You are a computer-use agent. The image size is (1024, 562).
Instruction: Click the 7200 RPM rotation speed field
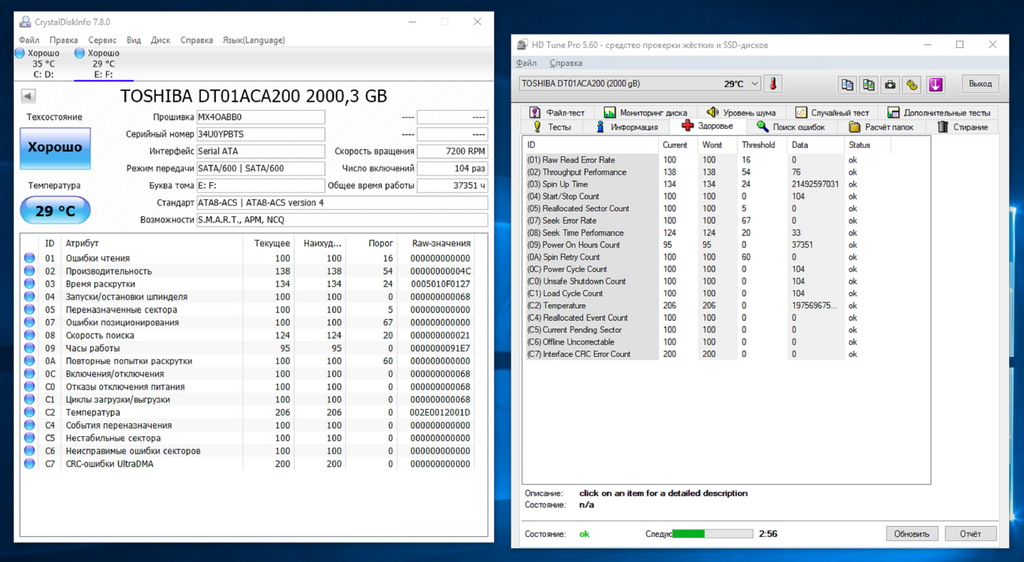click(453, 151)
